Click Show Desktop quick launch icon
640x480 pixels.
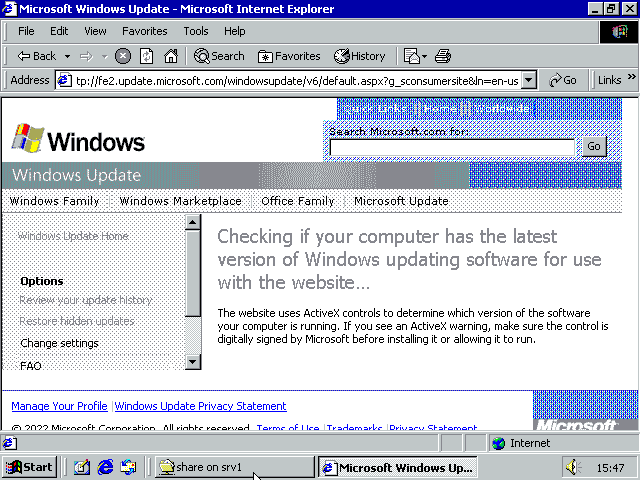[82, 467]
